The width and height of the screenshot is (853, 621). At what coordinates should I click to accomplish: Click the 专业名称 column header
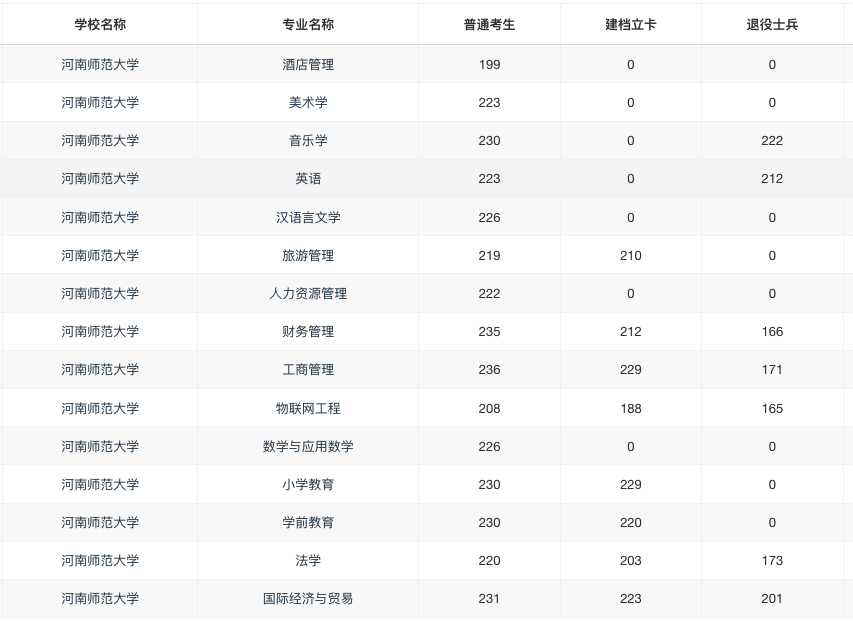(x=308, y=24)
